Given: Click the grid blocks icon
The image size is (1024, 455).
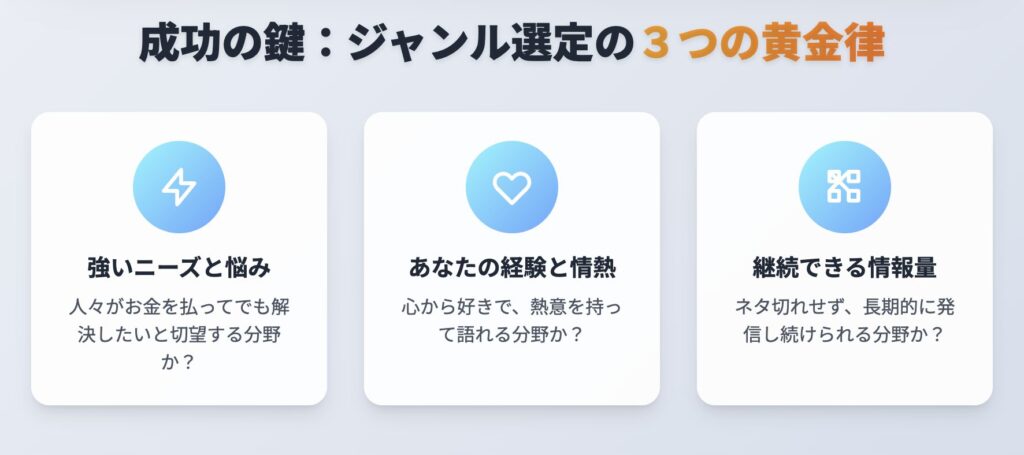Looking at the screenshot, I should pyautogui.click(x=844, y=187).
